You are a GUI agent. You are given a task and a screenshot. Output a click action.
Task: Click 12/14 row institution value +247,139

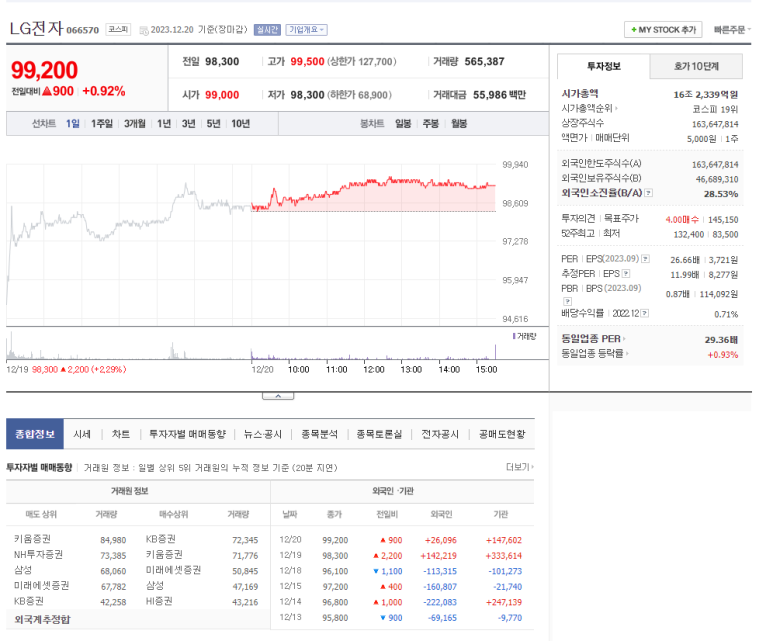click(503, 602)
